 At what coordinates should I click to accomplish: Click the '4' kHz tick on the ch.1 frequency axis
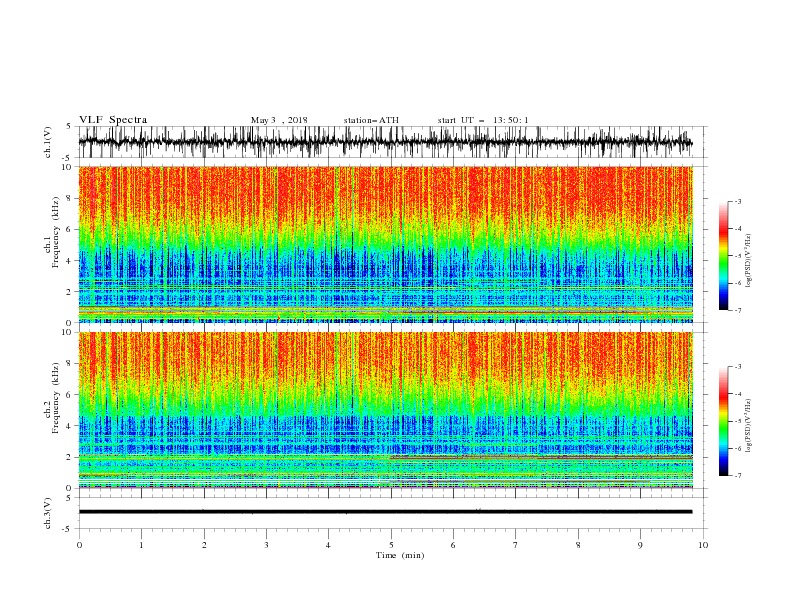pos(69,261)
